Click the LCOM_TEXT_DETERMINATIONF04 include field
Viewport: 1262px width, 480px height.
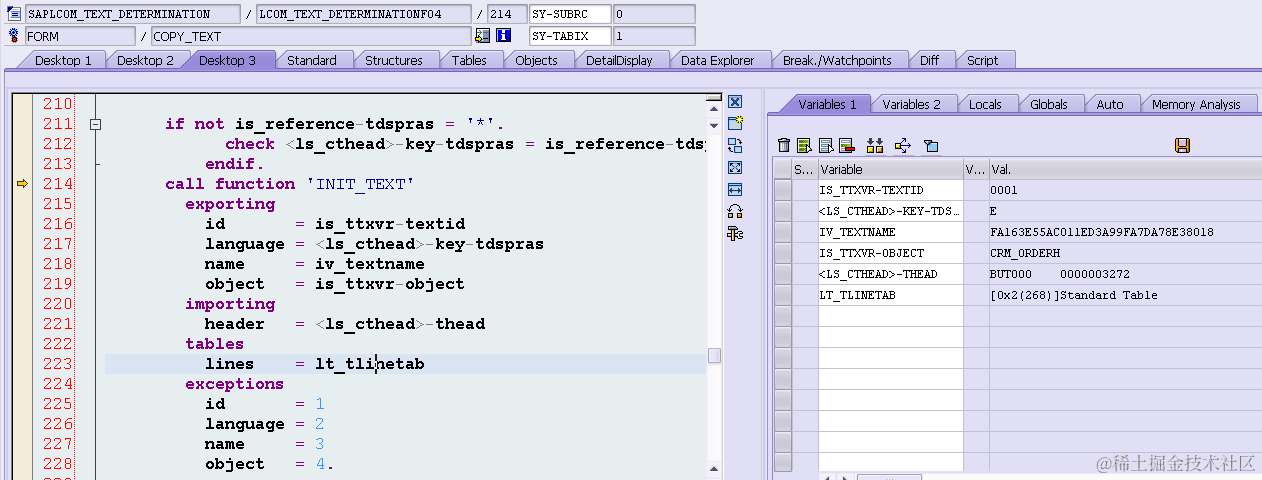(363, 14)
